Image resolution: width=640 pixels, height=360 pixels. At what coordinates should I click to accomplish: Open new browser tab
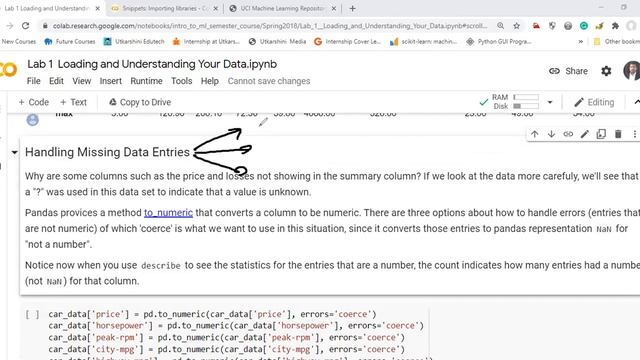352,8
